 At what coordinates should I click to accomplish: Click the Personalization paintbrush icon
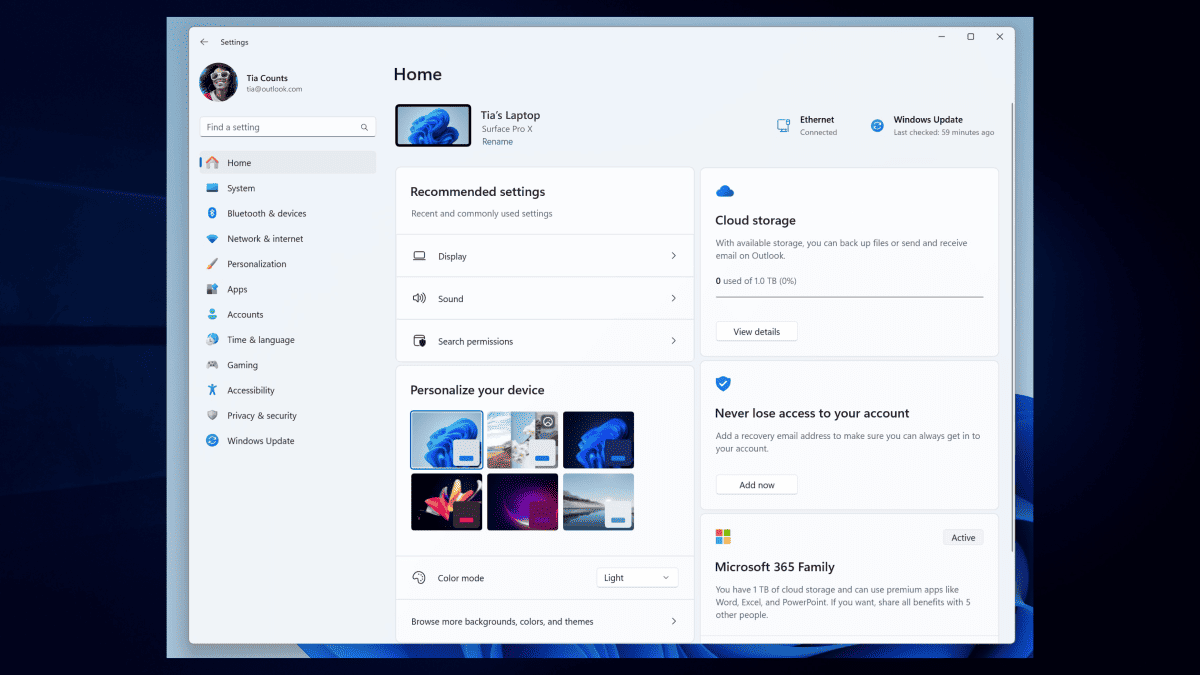pos(212,264)
